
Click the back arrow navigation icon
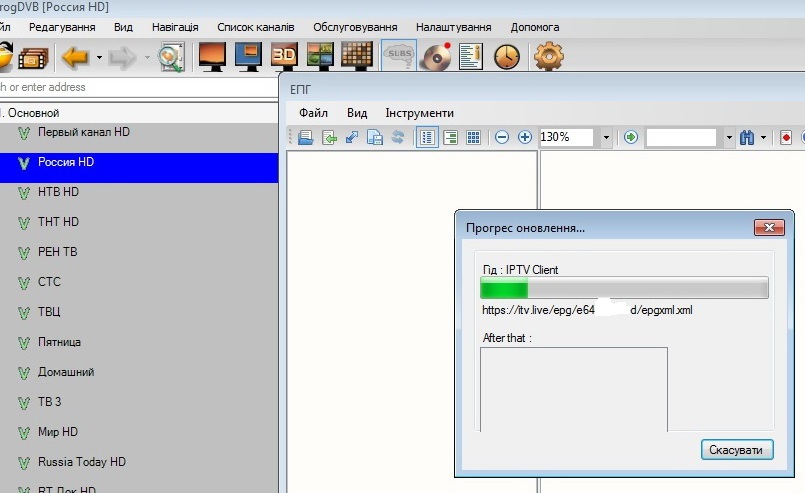point(76,57)
